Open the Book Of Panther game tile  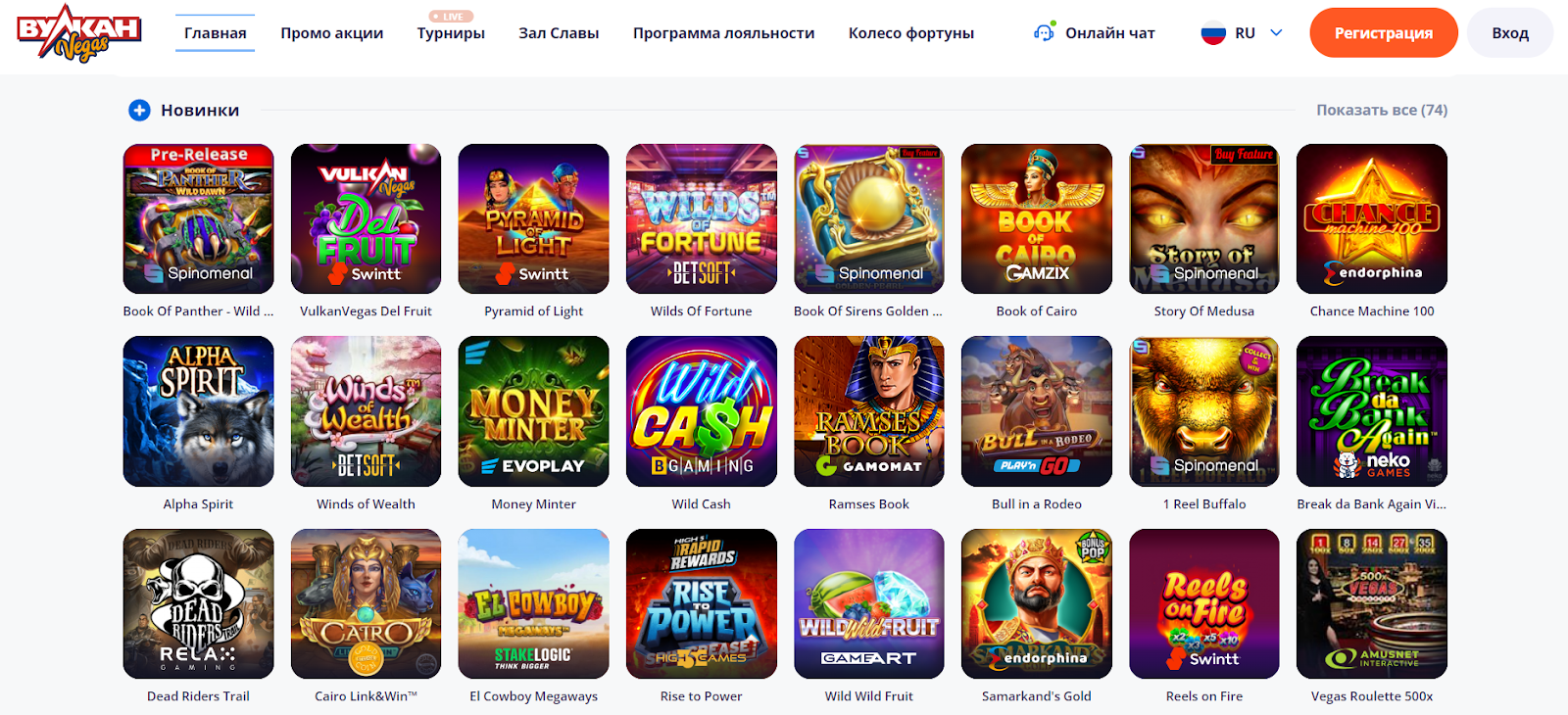pyautogui.click(x=198, y=218)
